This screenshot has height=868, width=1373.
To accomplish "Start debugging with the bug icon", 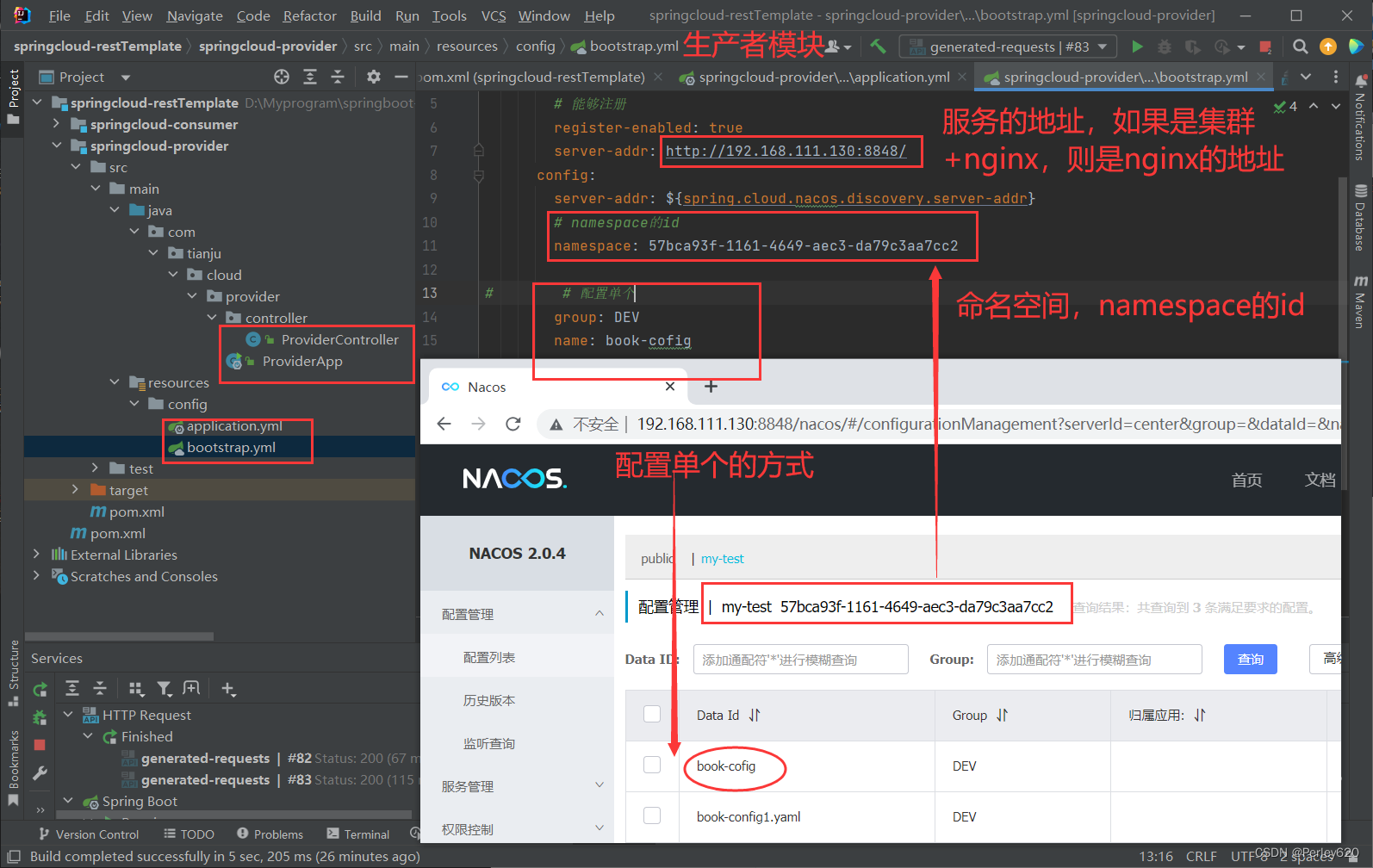I will [1165, 46].
